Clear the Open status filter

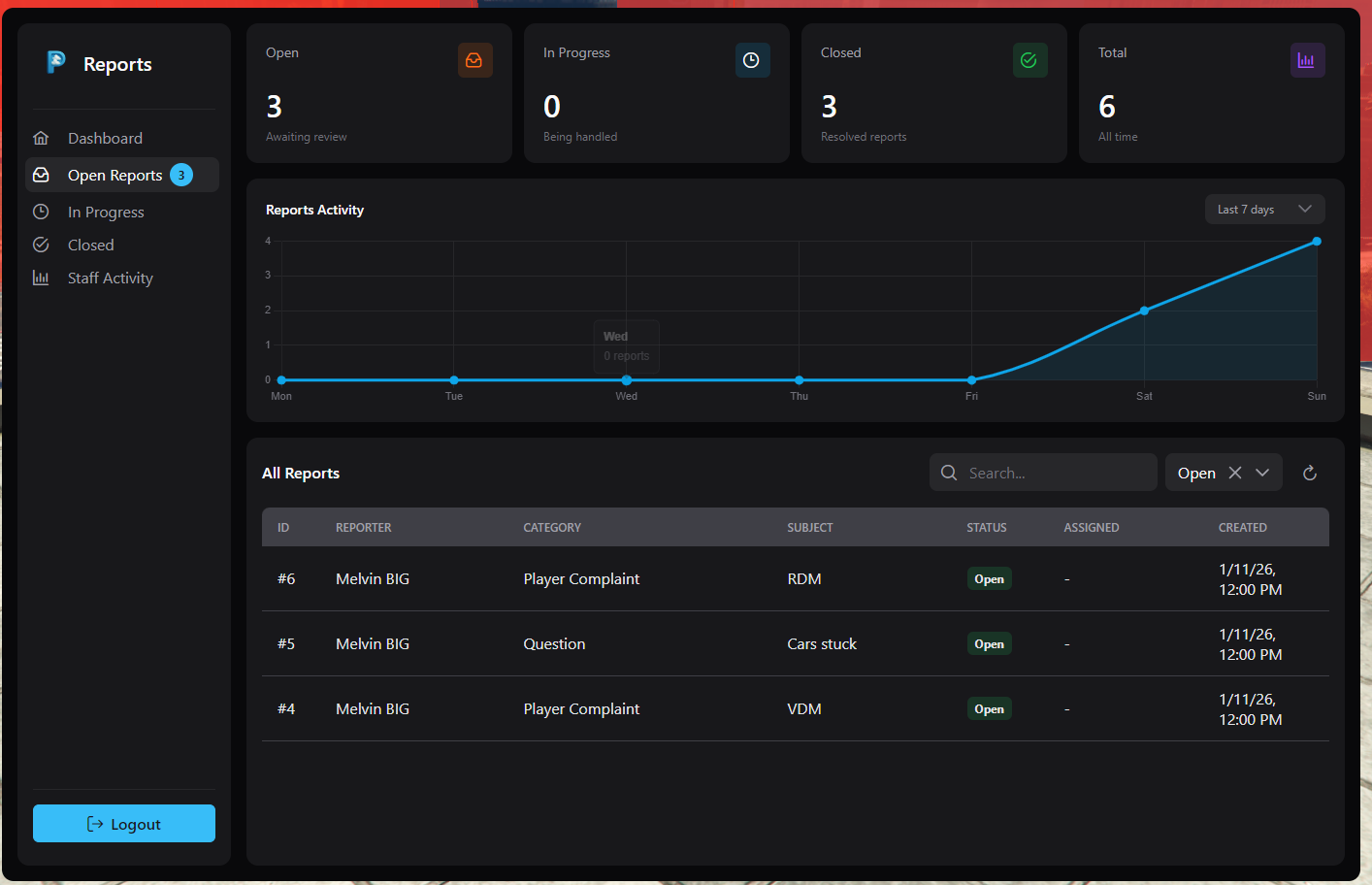point(1235,473)
